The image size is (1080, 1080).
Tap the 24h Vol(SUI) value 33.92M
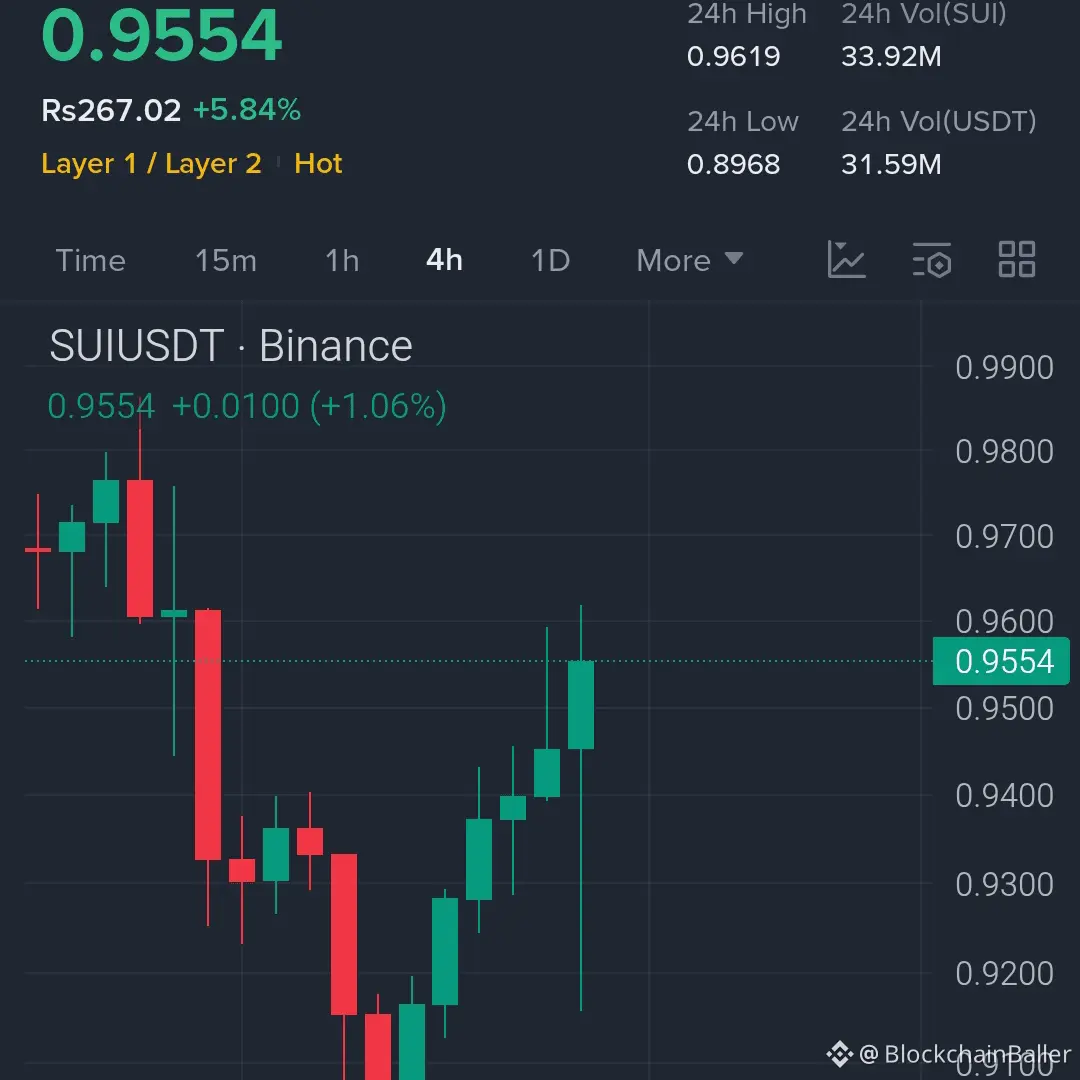(x=891, y=56)
